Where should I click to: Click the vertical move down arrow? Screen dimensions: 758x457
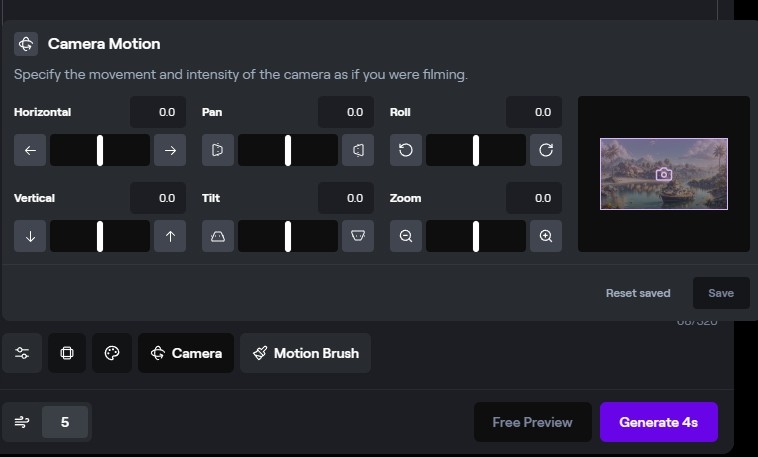pyautogui.click(x=30, y=236)
